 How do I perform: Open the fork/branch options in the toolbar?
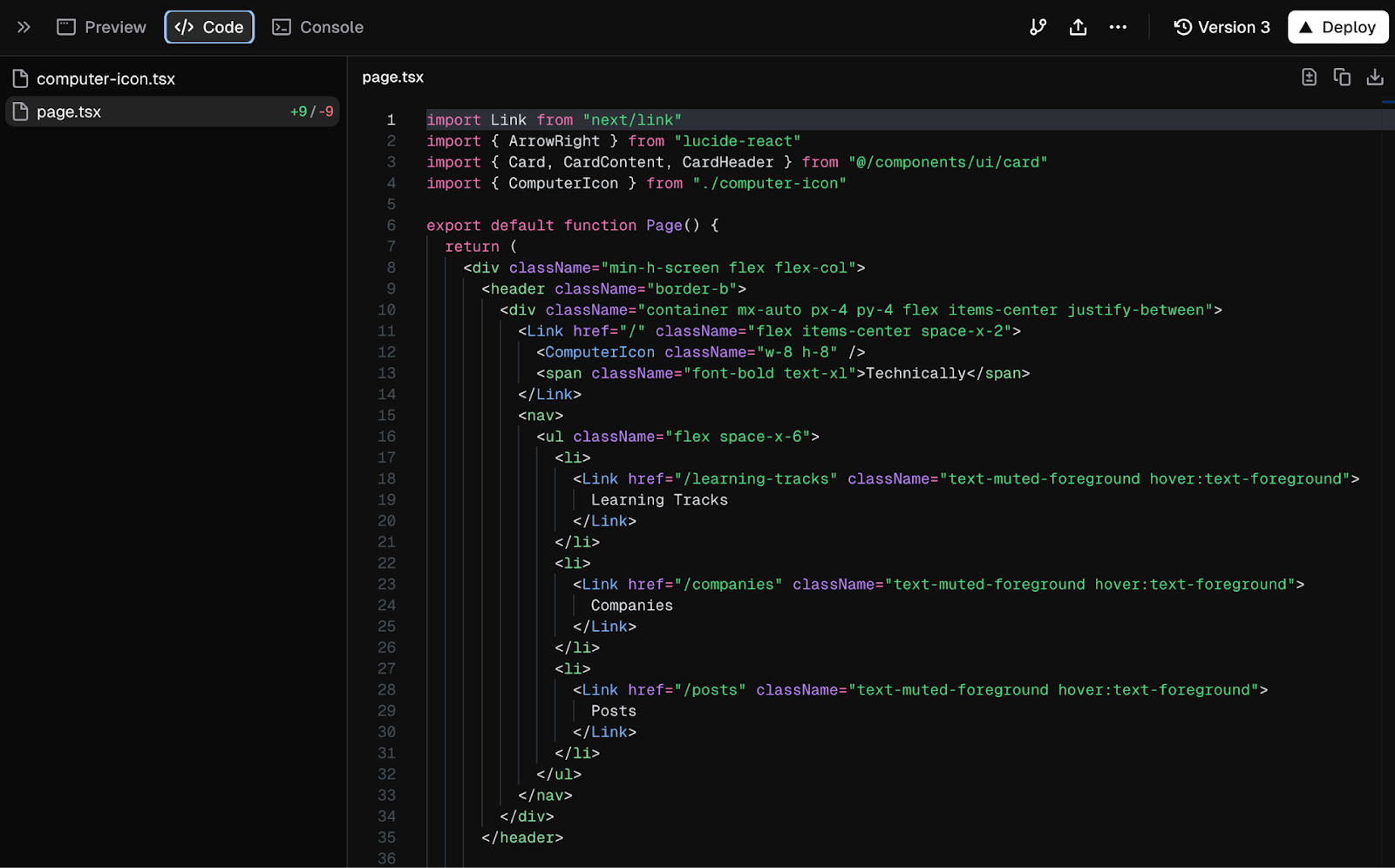1038,27
